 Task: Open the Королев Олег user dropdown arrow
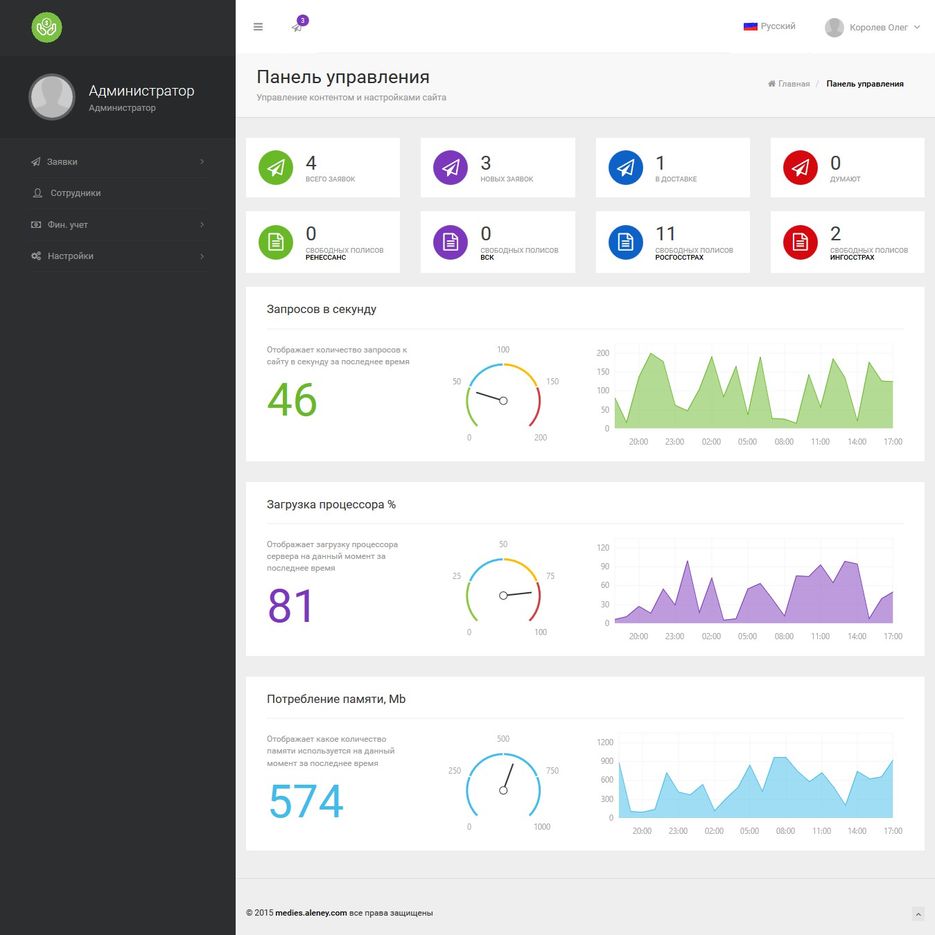[917, 27]
